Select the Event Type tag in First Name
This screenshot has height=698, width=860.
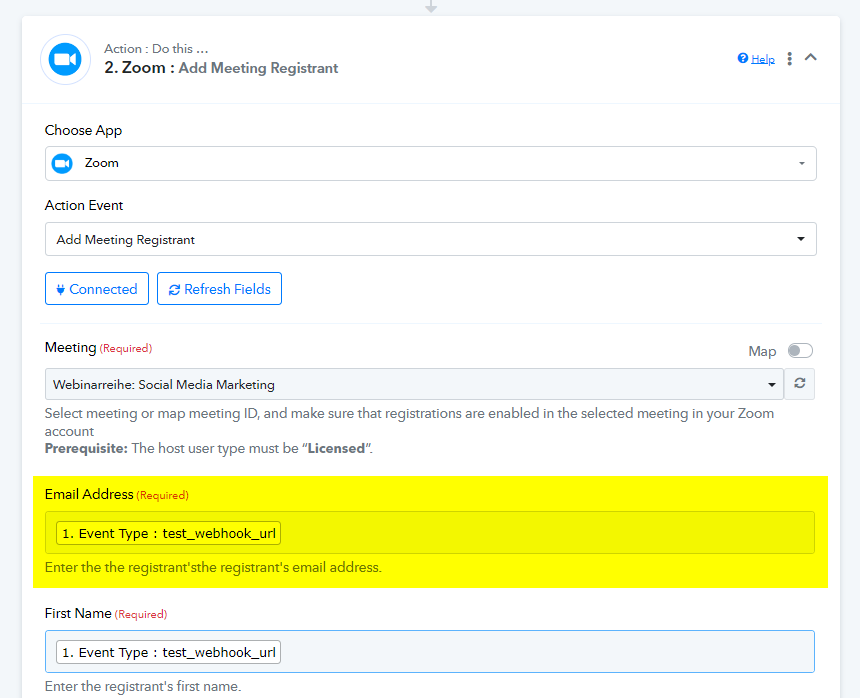click(168, 652)
